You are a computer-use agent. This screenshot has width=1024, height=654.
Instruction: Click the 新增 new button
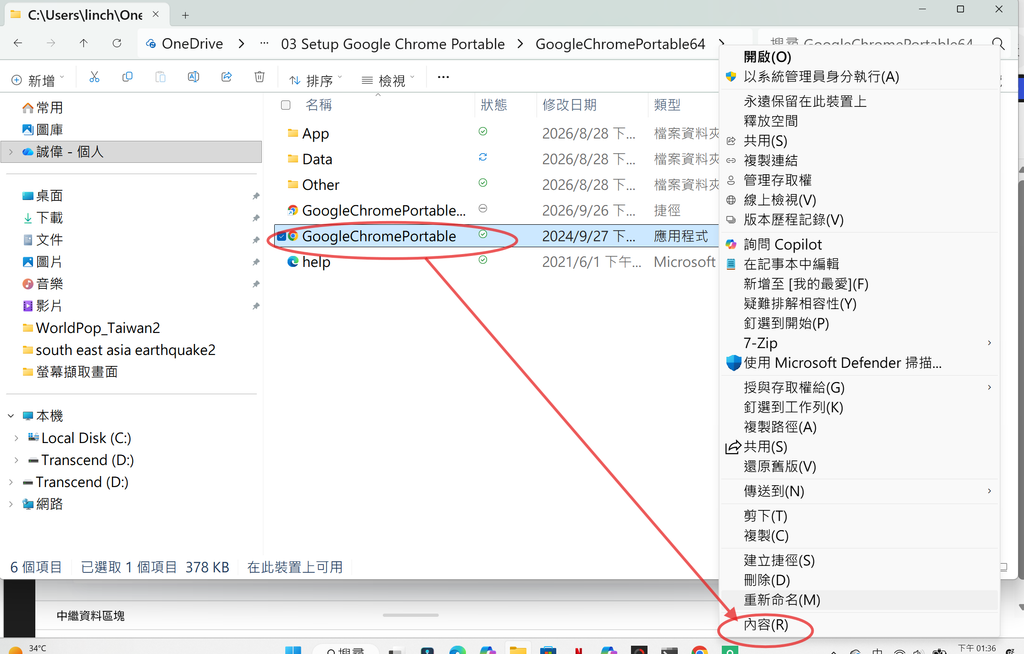[38, 80]
